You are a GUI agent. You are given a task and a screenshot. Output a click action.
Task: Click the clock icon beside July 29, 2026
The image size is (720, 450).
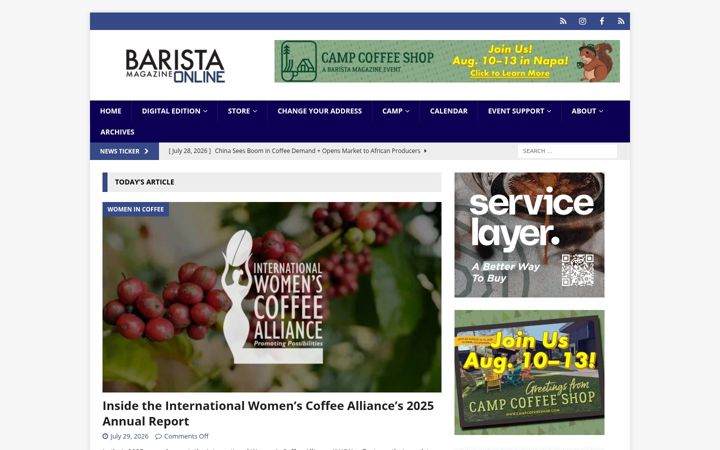coord(105,436)
